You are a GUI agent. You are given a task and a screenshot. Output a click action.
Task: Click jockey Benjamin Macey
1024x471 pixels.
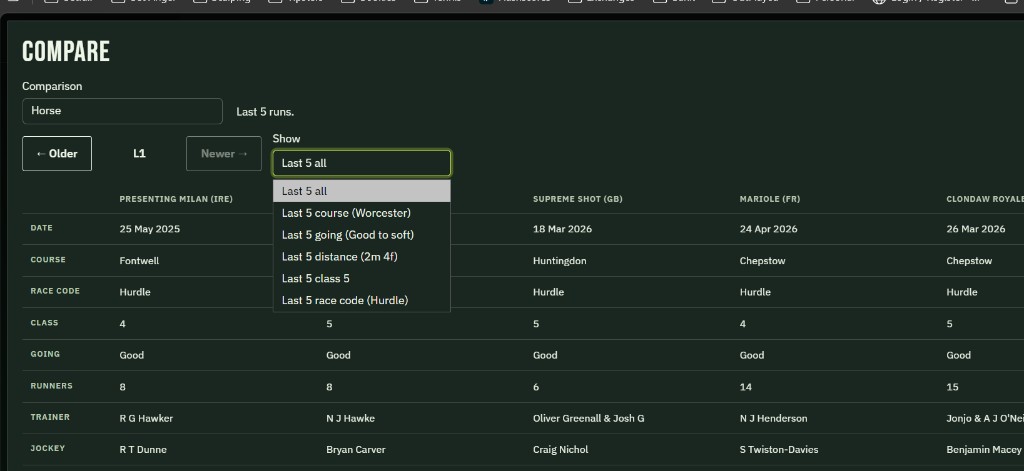click(x=984, y=449)
